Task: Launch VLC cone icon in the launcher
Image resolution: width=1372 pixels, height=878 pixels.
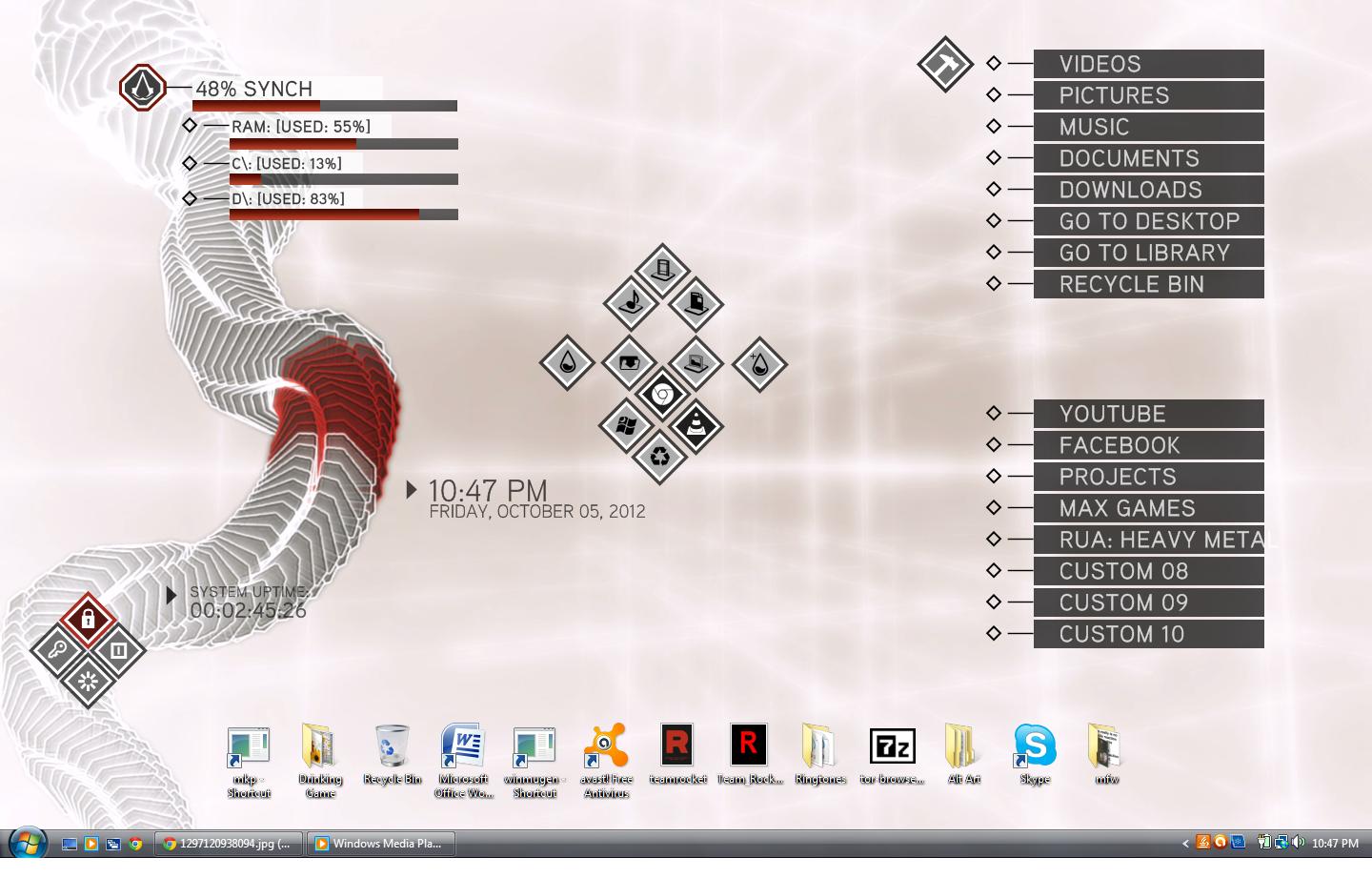Action: (696, 424)
